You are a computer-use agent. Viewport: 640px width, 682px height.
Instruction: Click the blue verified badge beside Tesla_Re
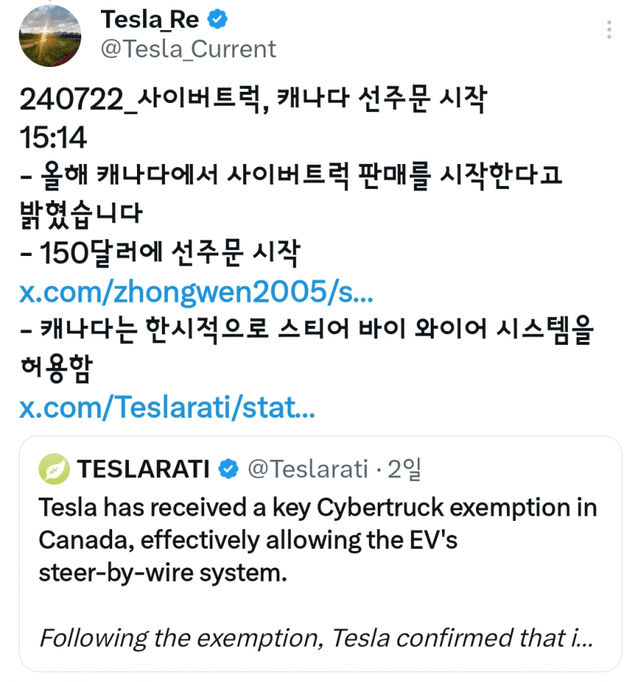coord(218,19)
